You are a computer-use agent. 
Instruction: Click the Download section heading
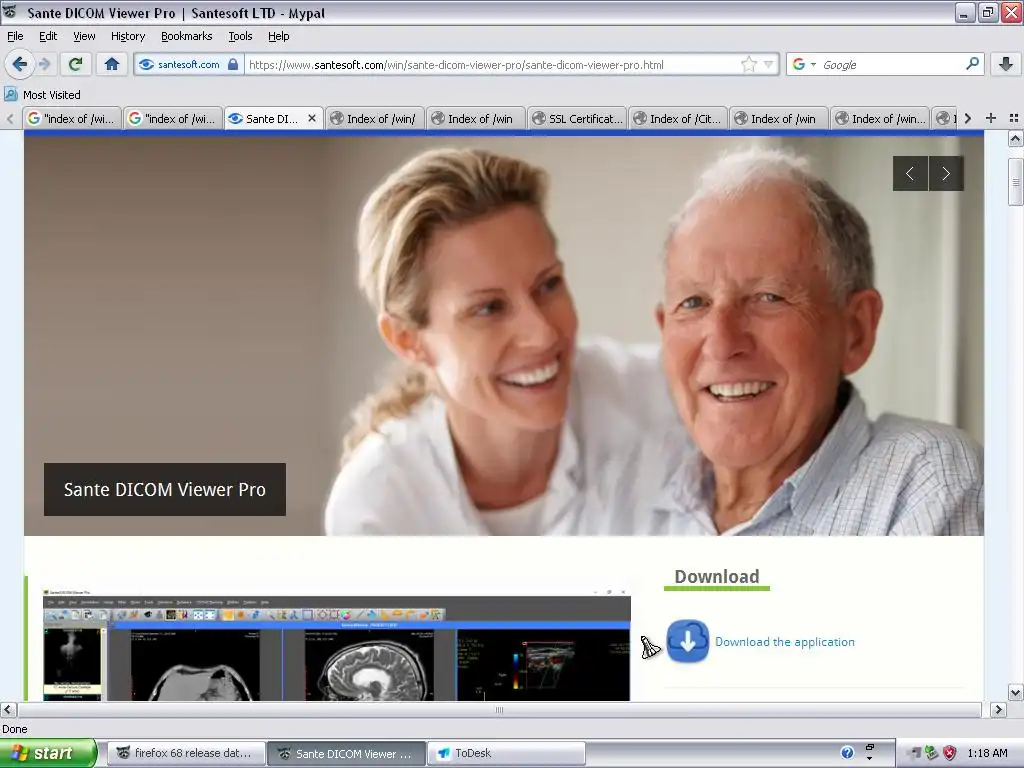(716, 576)
